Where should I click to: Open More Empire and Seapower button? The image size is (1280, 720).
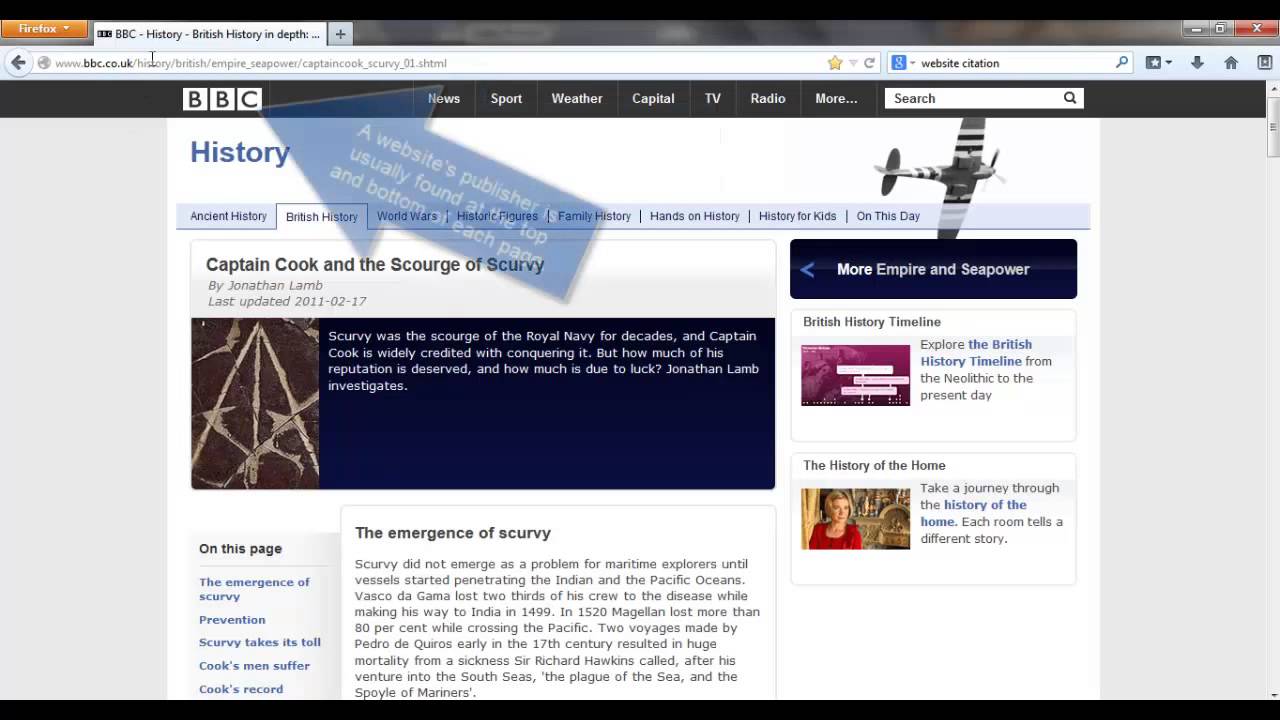coord(933,269)
